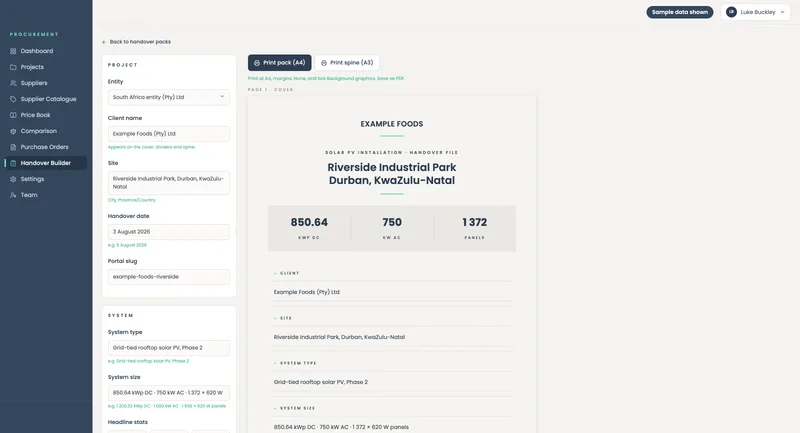Open the Entity dropdown
The width and height of the screenshot is (800, 433).
pos(168,97)
